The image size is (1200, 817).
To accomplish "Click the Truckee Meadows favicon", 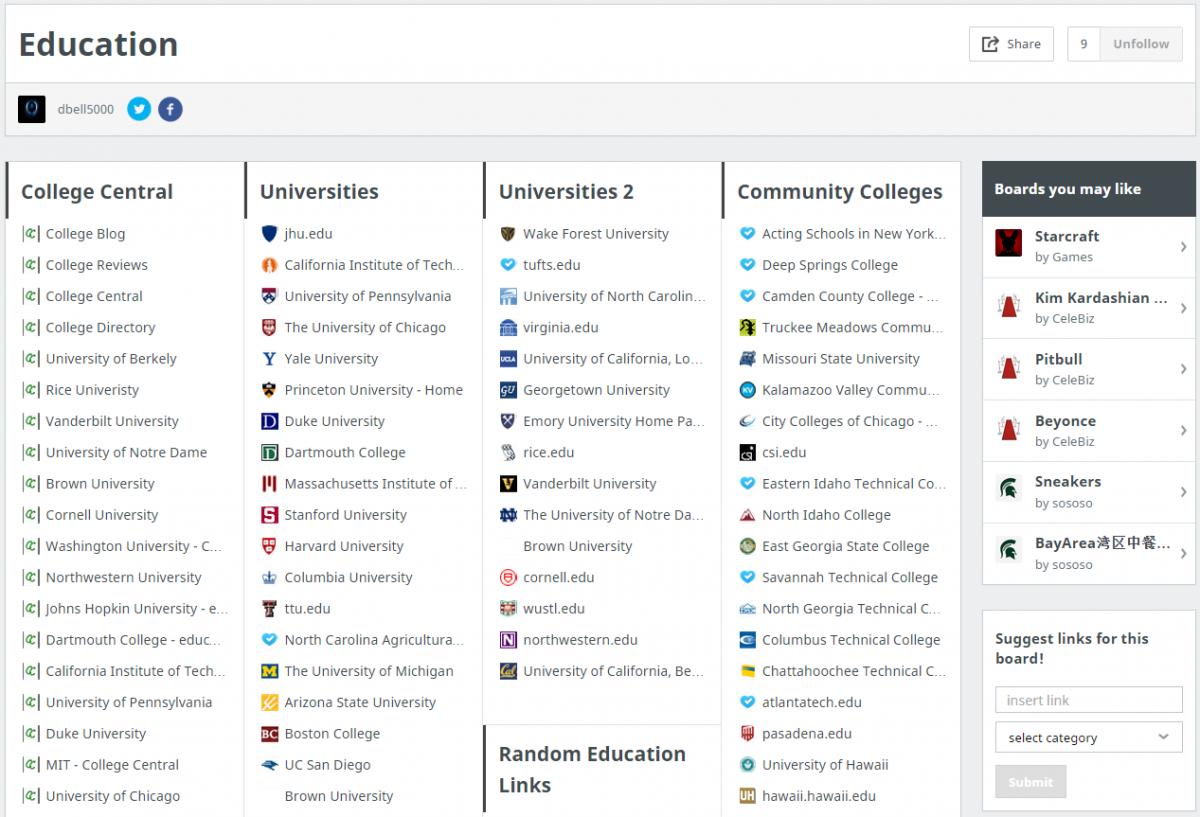I will click(747, 327).
